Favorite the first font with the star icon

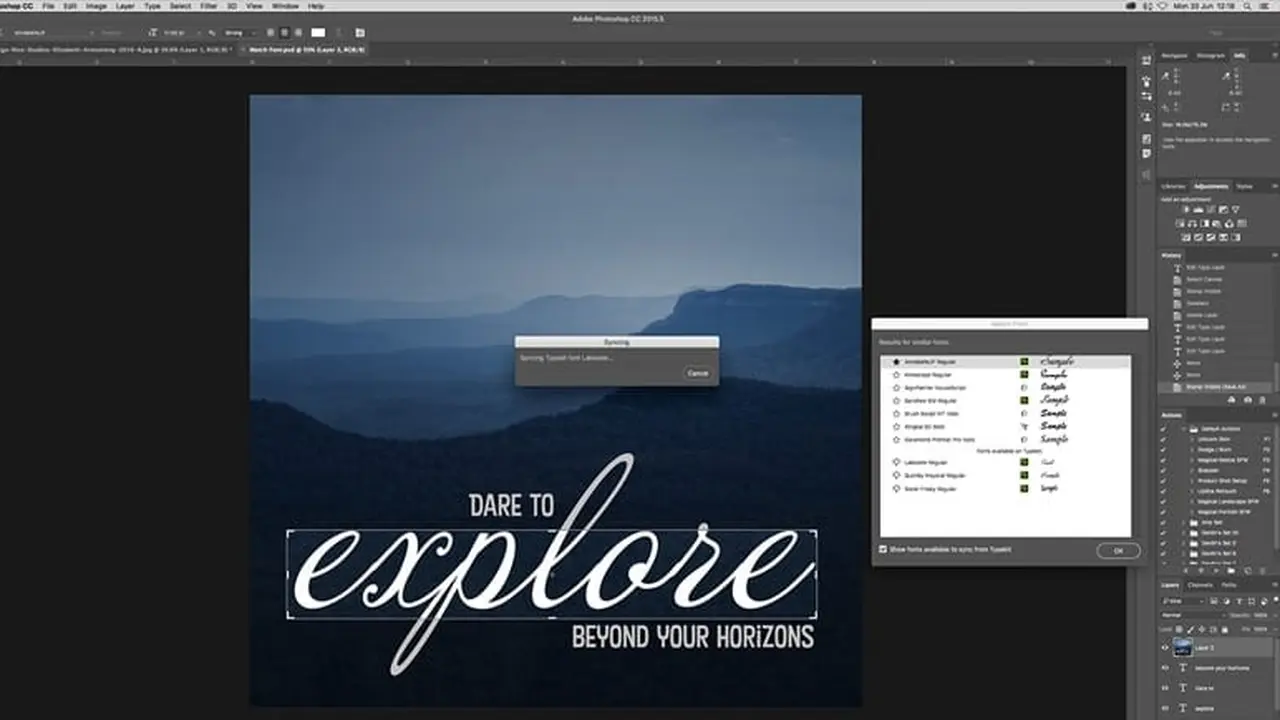(x=896, y=361)
